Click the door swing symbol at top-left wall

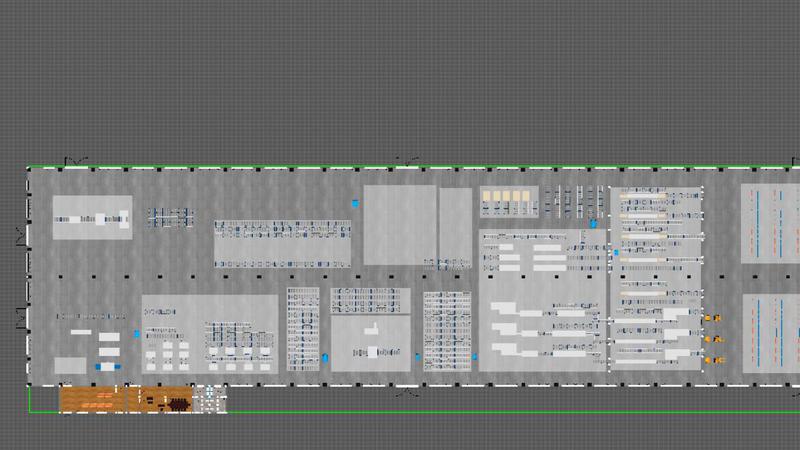pyautogui.click(x=75, y=161)
